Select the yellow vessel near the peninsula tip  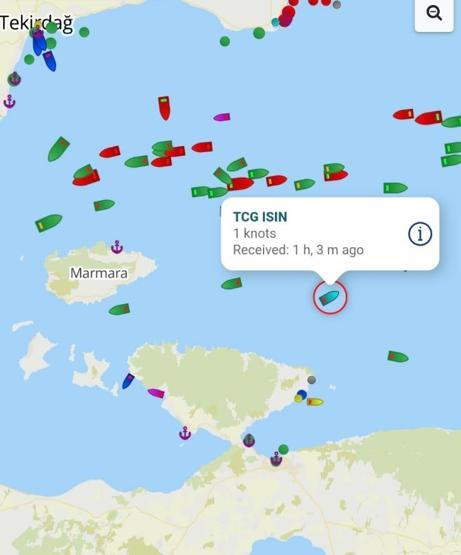(x=315, y=402)
